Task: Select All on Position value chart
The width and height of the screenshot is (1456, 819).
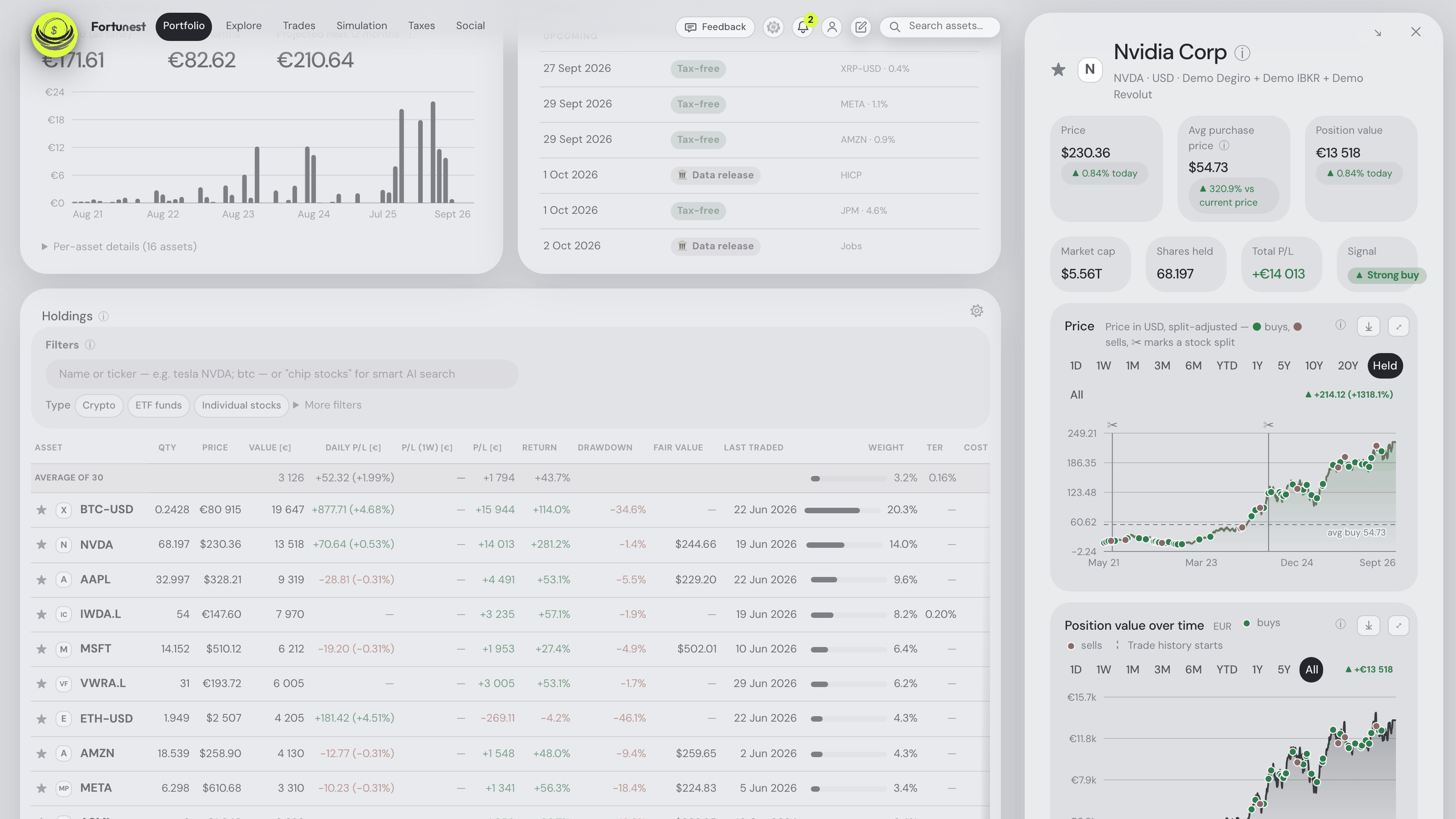Action: 1311,670
